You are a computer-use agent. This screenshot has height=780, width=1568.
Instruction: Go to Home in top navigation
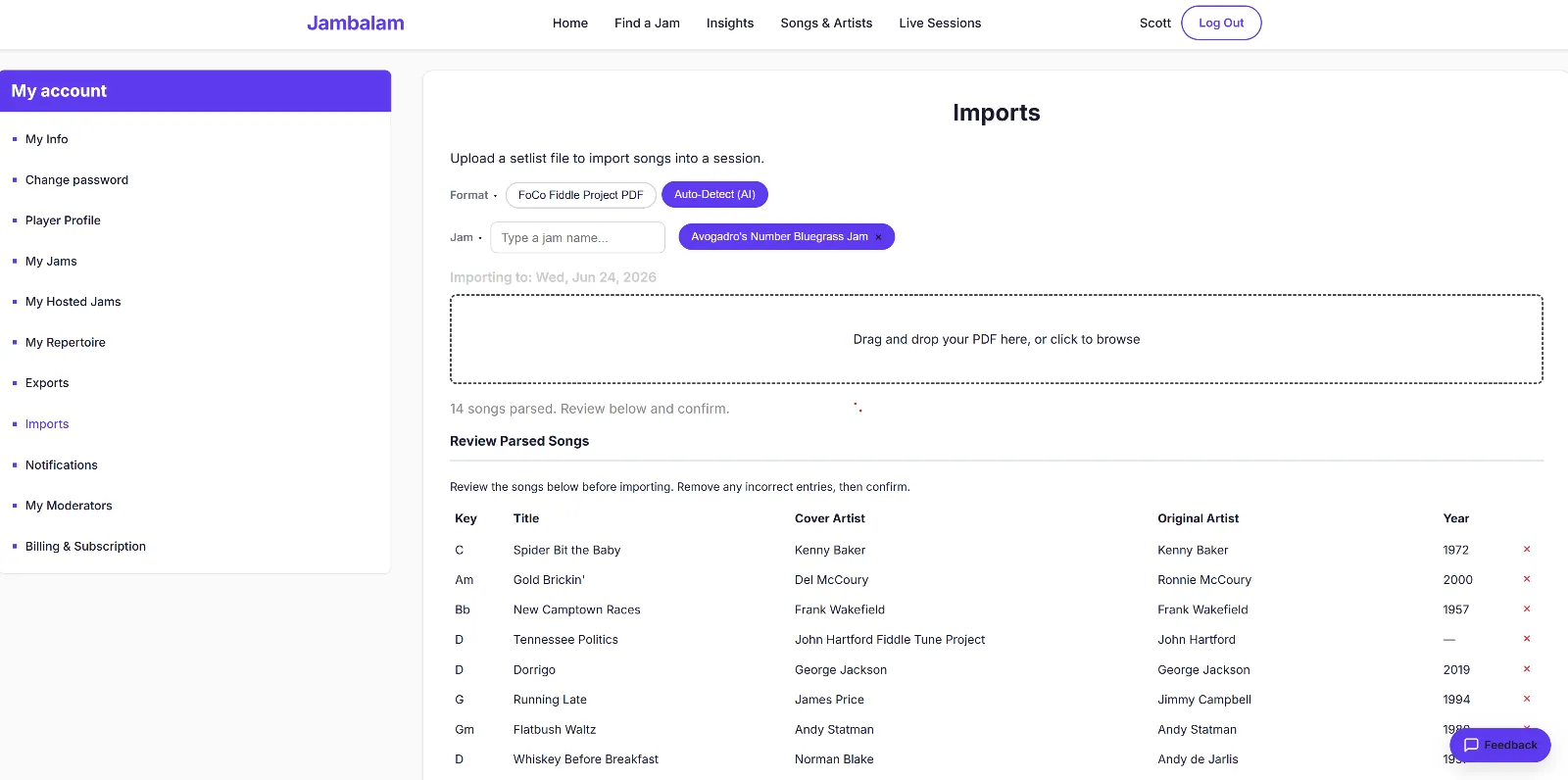[x=570, y=23]
